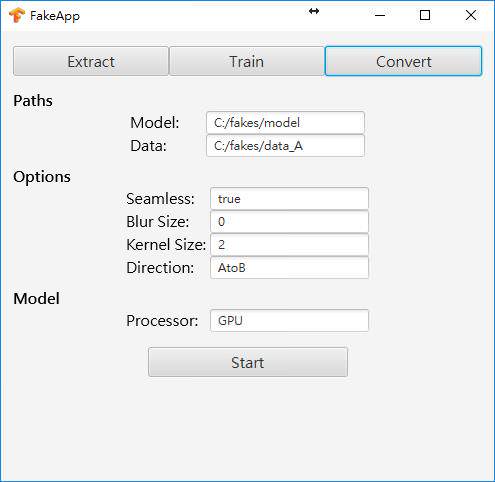
Task: Select the Blur Size input box
Action: pos(289,222)
